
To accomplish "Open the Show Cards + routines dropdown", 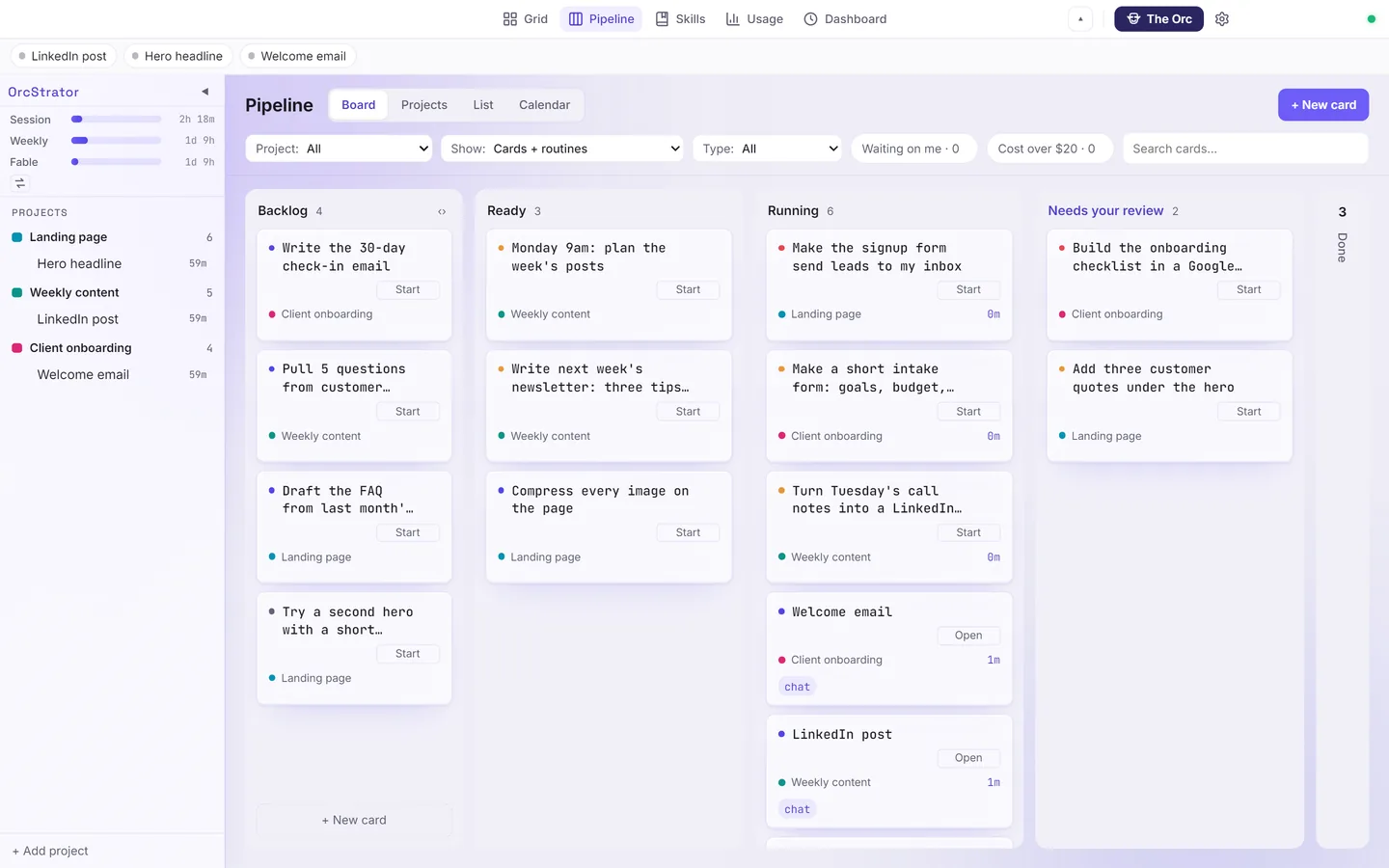I will click(x=562, y=149).
